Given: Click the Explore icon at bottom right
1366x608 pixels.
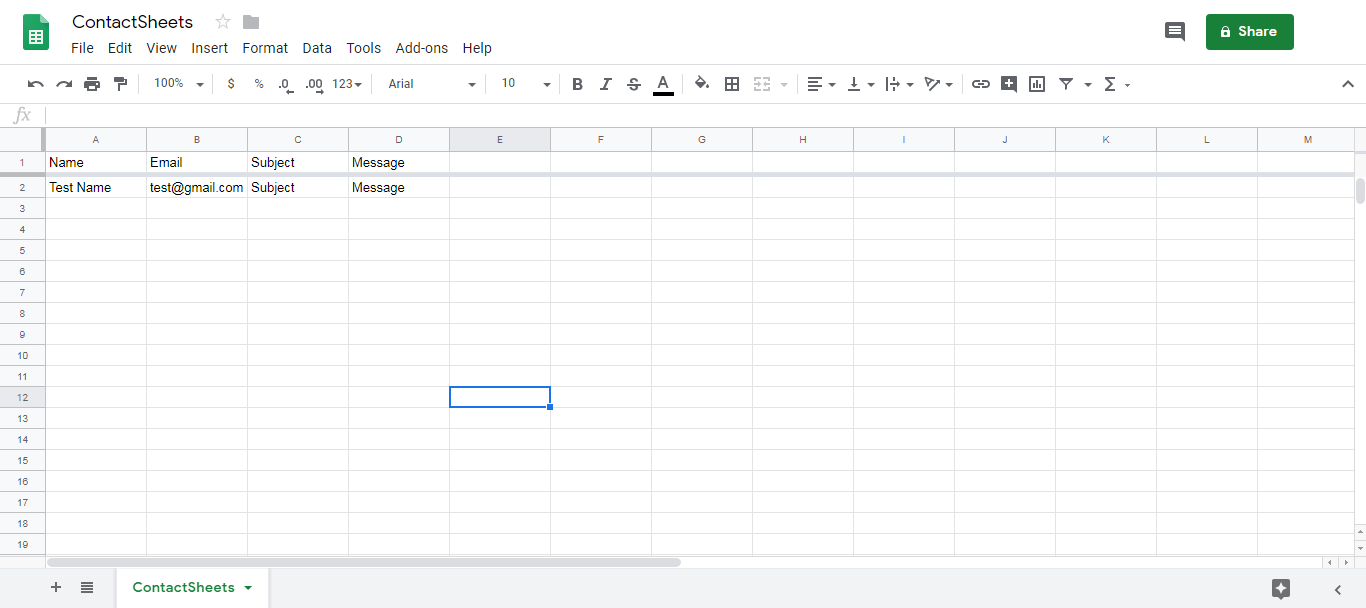Looking at the screenshot, I should pyautogui.click(x=1281, y=589).
